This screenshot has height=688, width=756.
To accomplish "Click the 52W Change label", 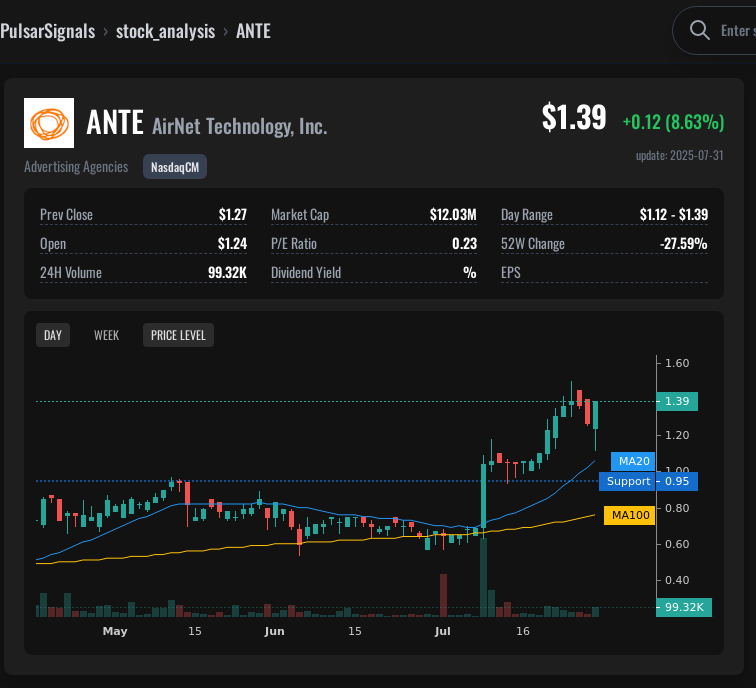I will [x=533, y=244].
